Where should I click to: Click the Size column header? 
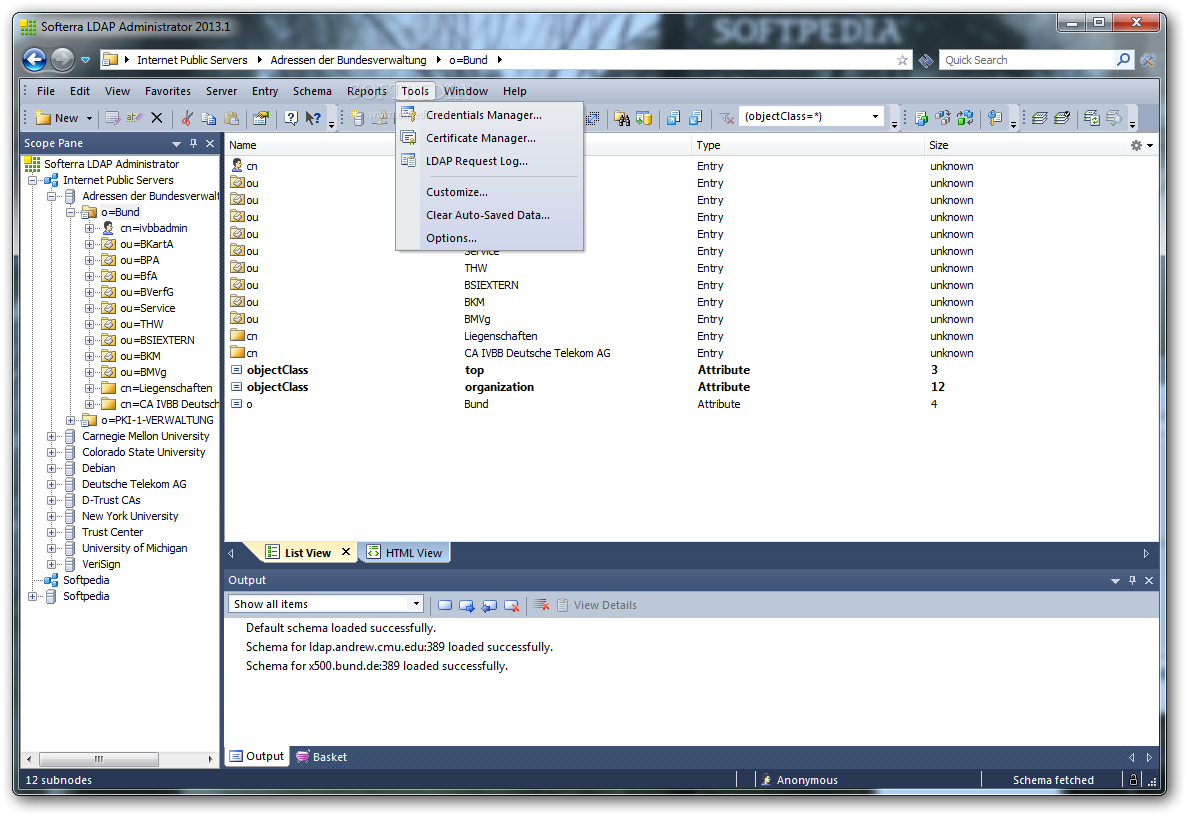pyautogui.click(x=1025, y=145)
